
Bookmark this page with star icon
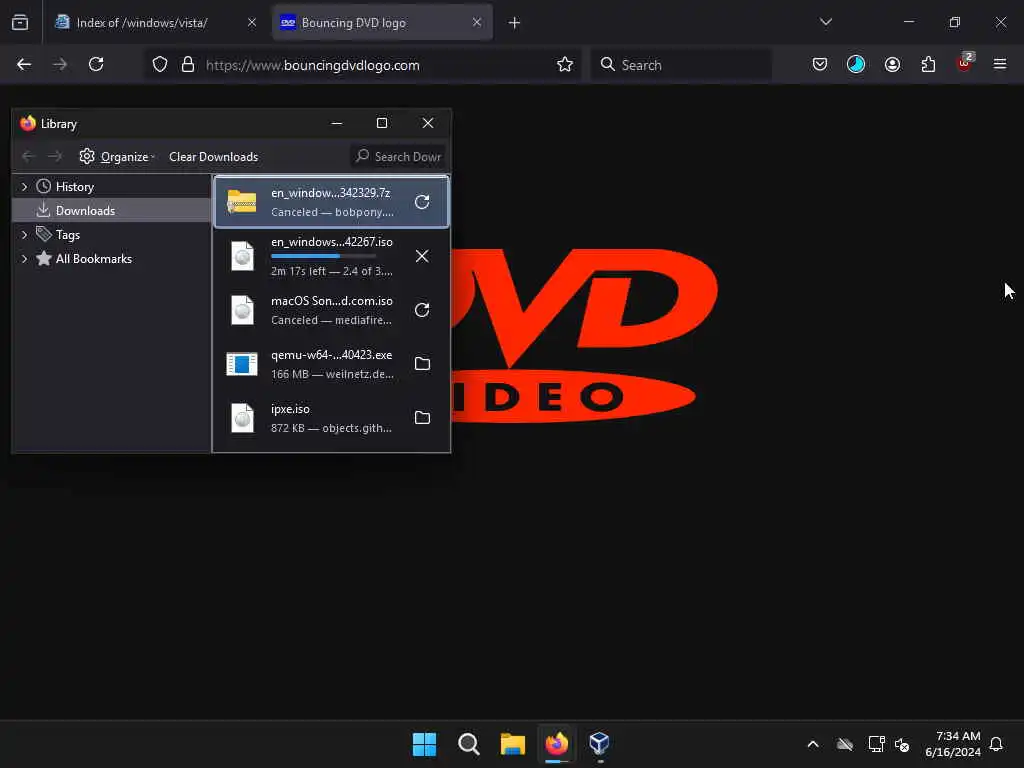565,65
